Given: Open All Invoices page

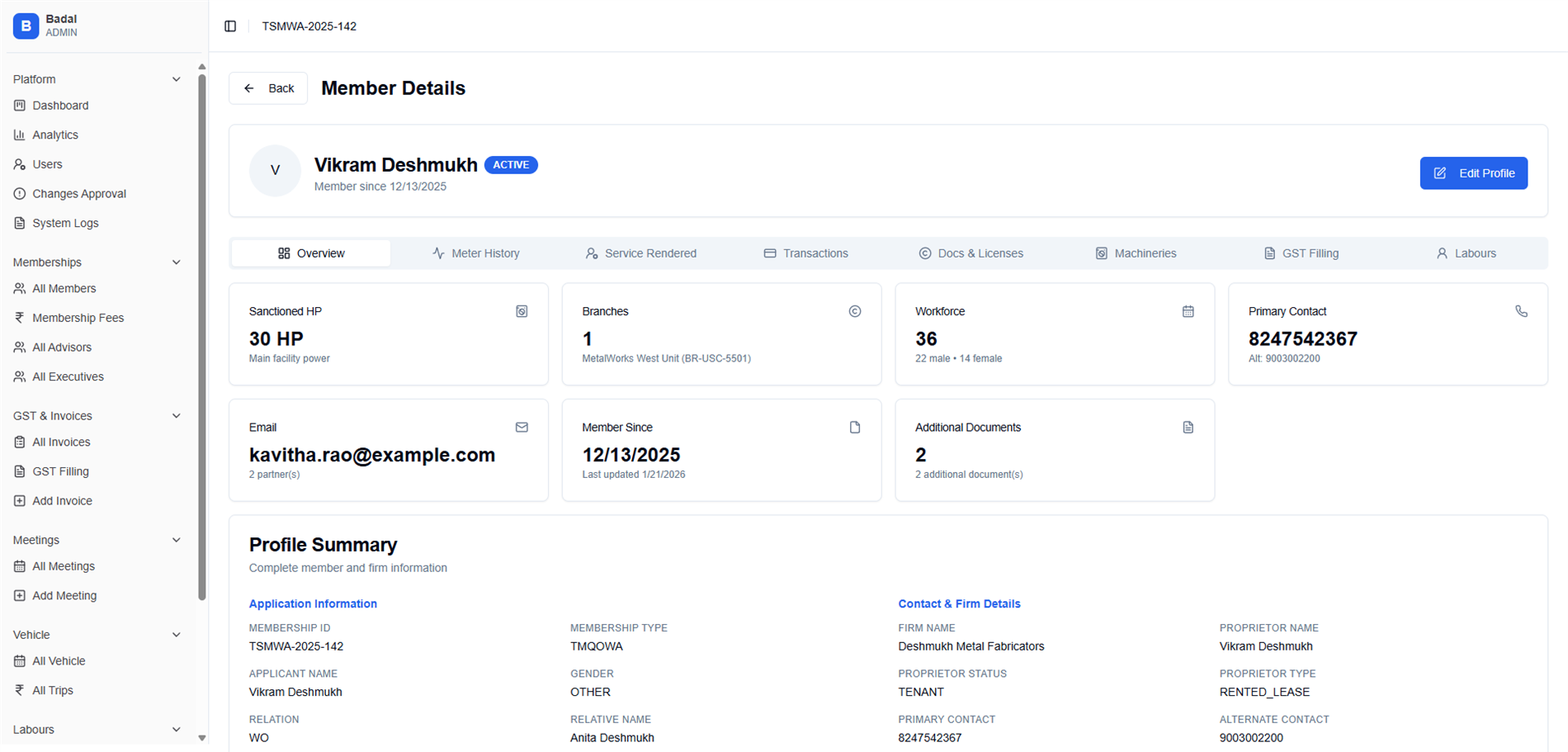Looking at the screenshot, I should [x=61, y=442].
